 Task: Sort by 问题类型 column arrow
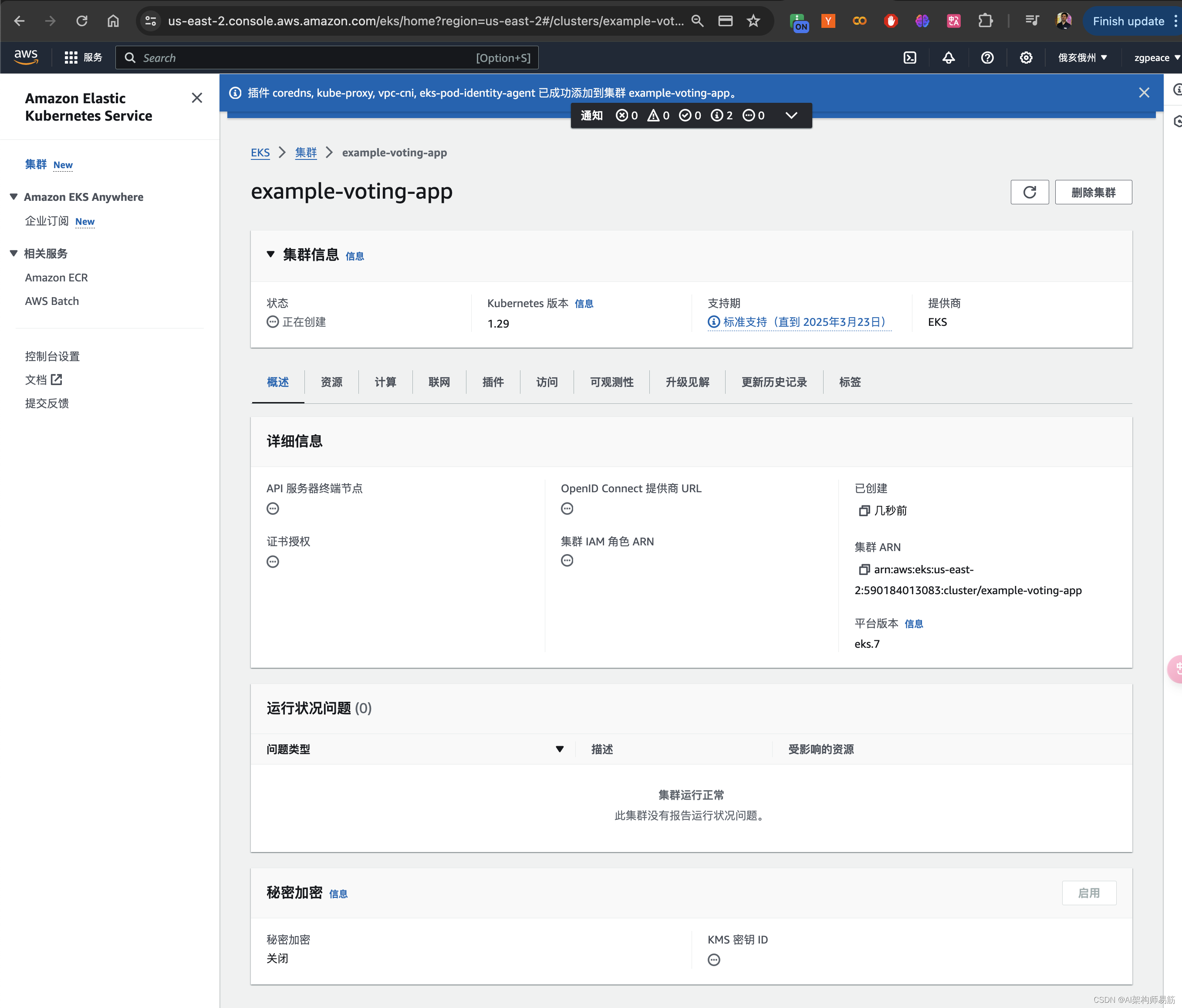(560, 749)
